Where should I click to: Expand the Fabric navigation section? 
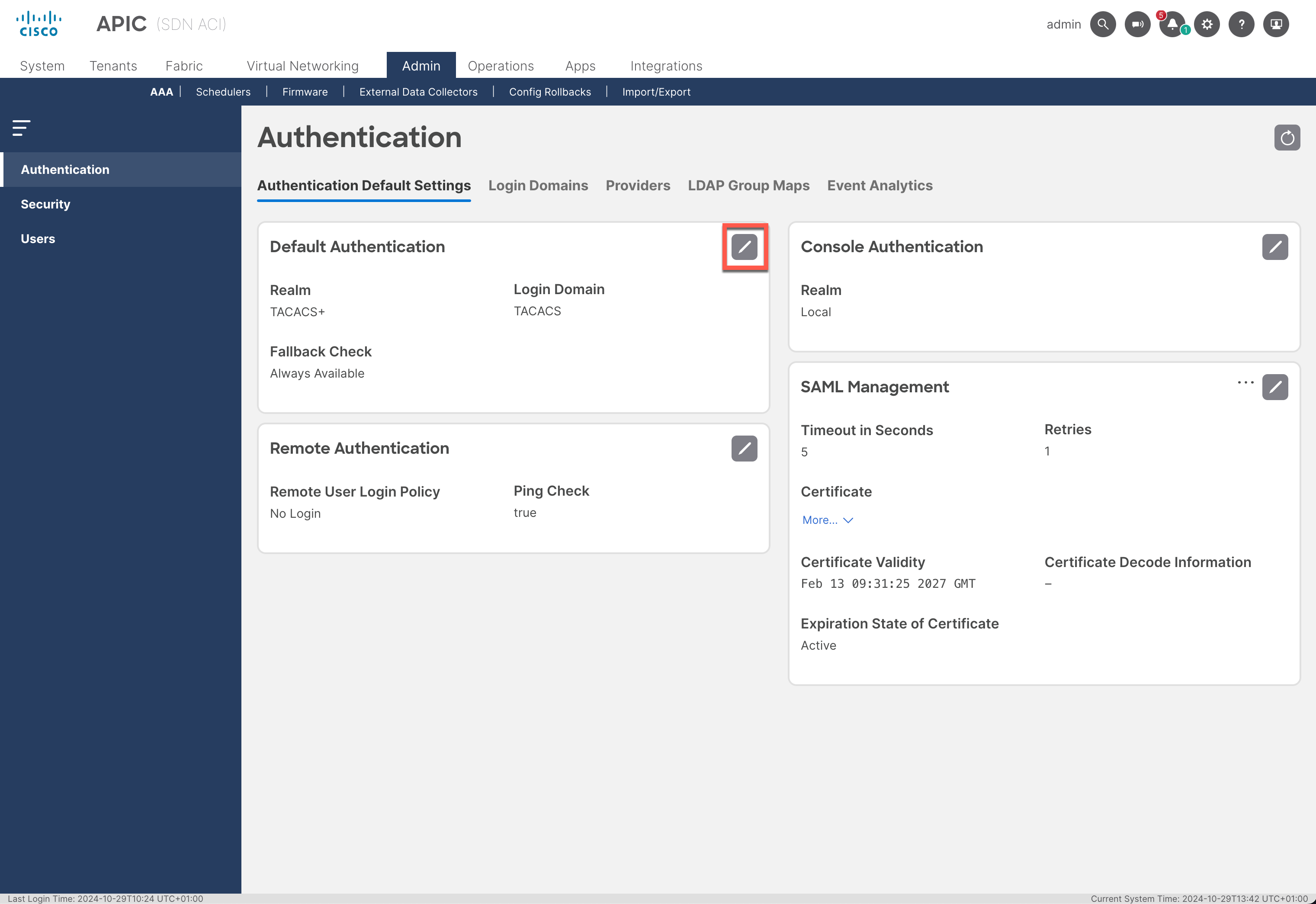184,66
